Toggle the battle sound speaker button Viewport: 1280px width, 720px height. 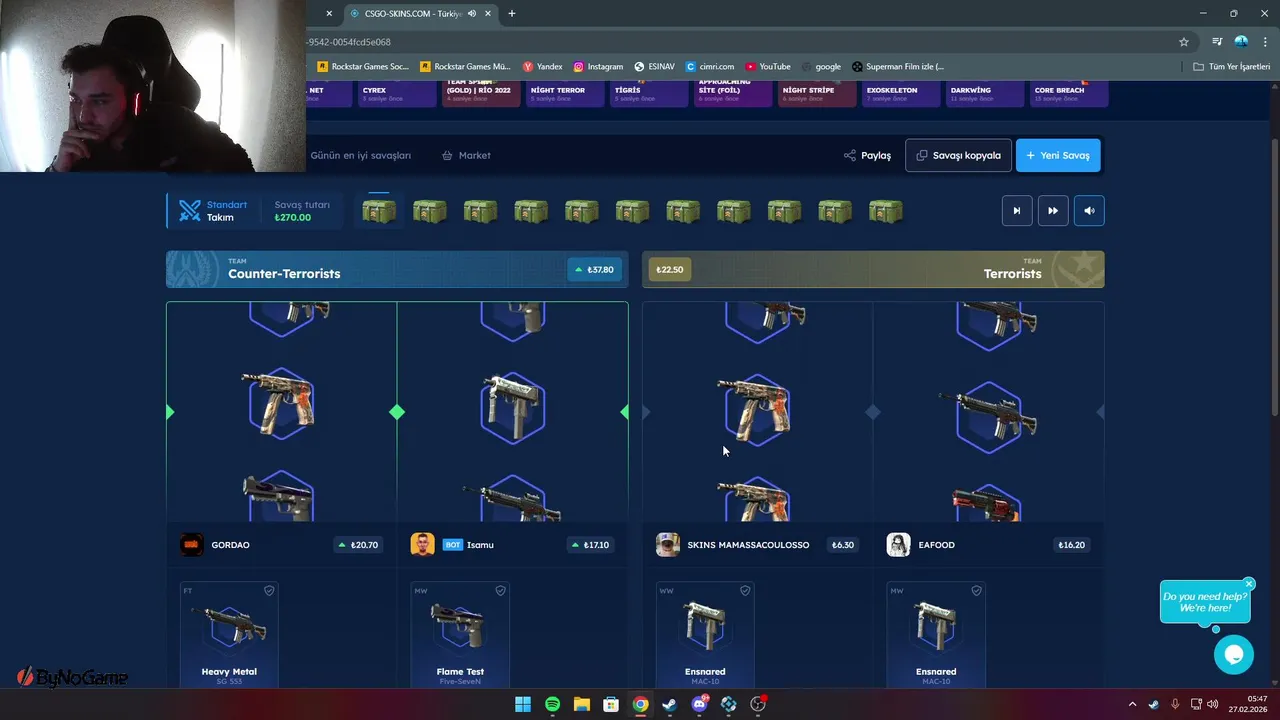[x=1089, y=211]
